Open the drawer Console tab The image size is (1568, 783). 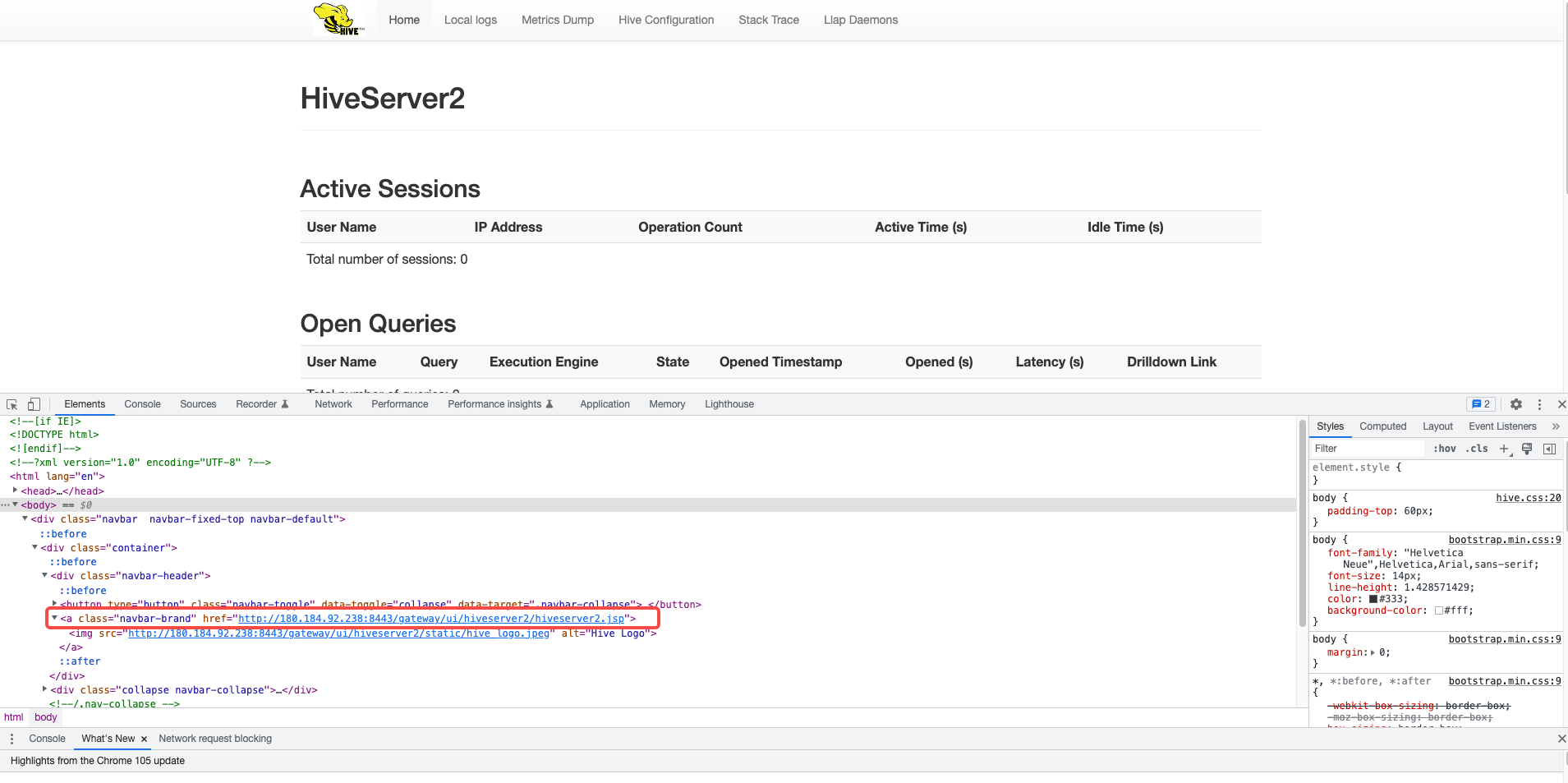click(47, 739)
